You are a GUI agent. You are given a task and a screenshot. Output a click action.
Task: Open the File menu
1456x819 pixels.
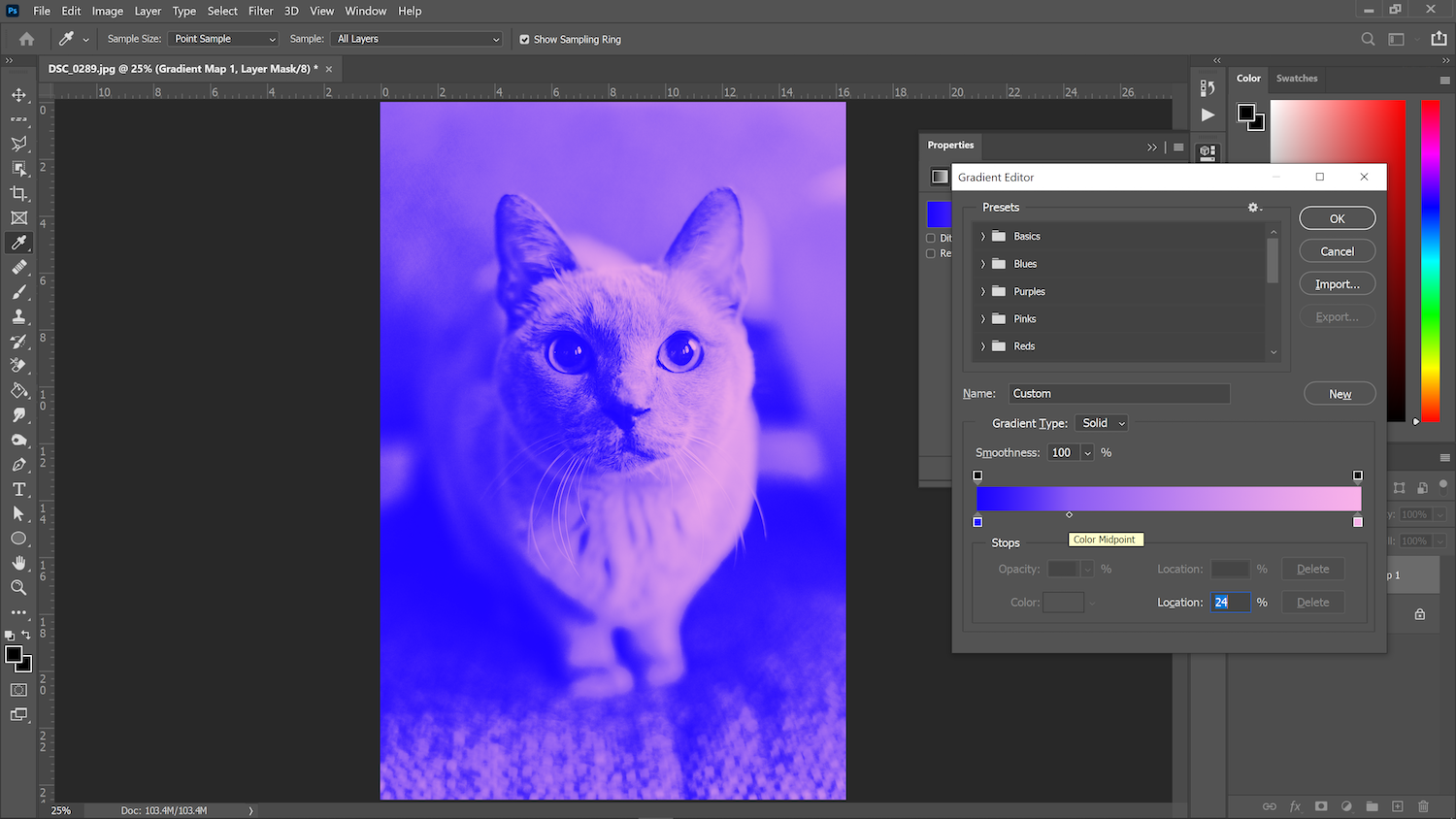(42, 11)
